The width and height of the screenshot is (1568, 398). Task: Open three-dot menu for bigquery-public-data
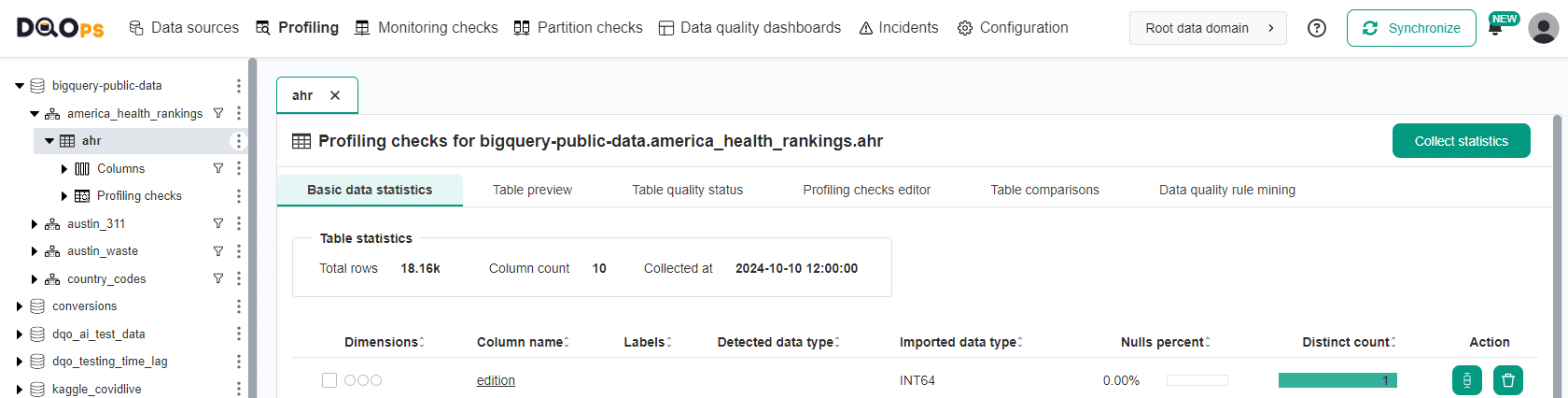click(239, 86)
